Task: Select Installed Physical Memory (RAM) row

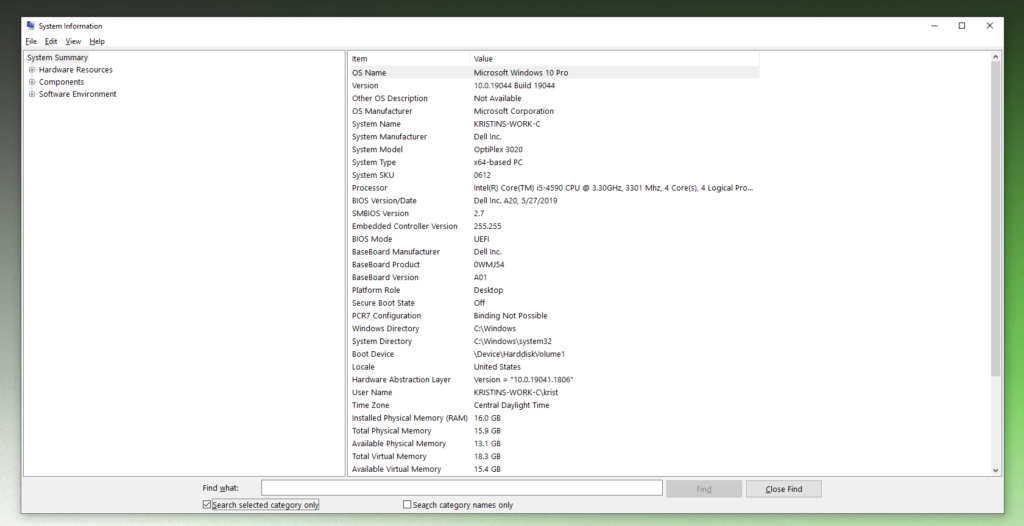Action: (554, 418)
